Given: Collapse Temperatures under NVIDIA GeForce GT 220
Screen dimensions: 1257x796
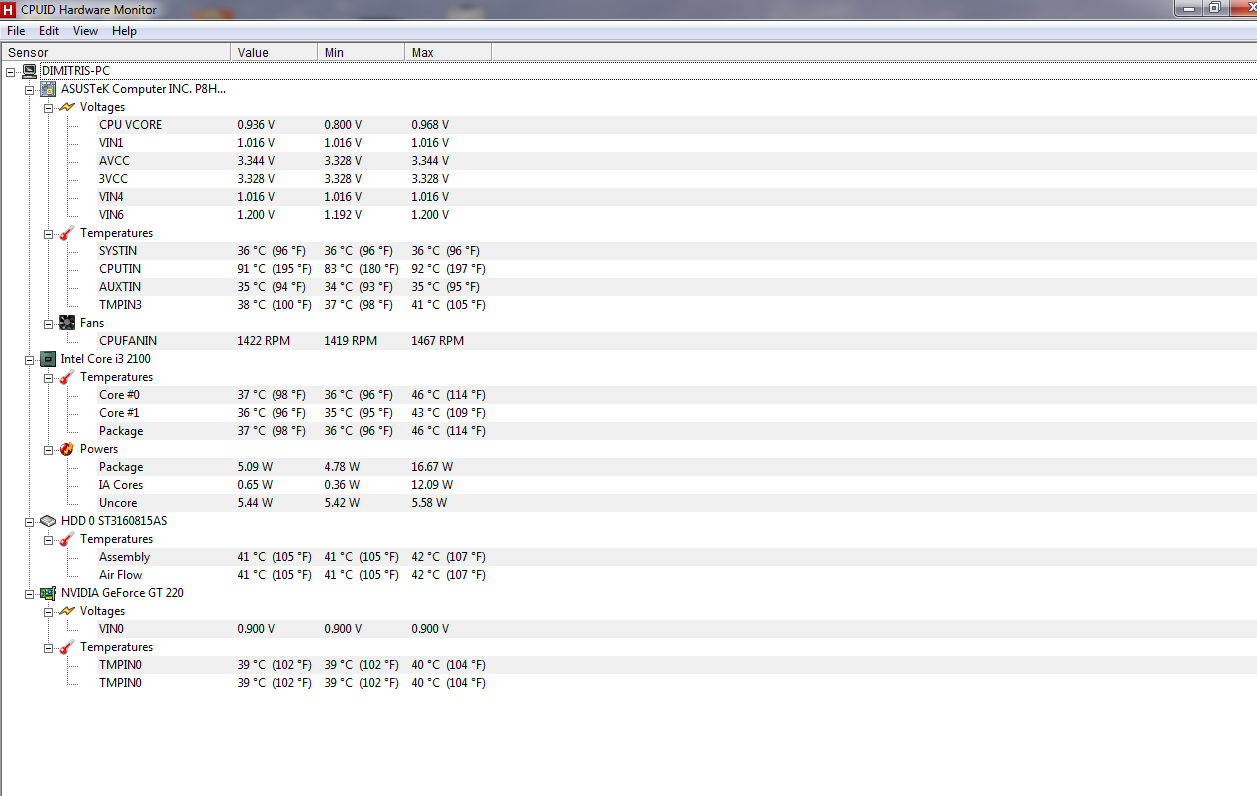Looking at the screenshot, I should tap(49, 647).
